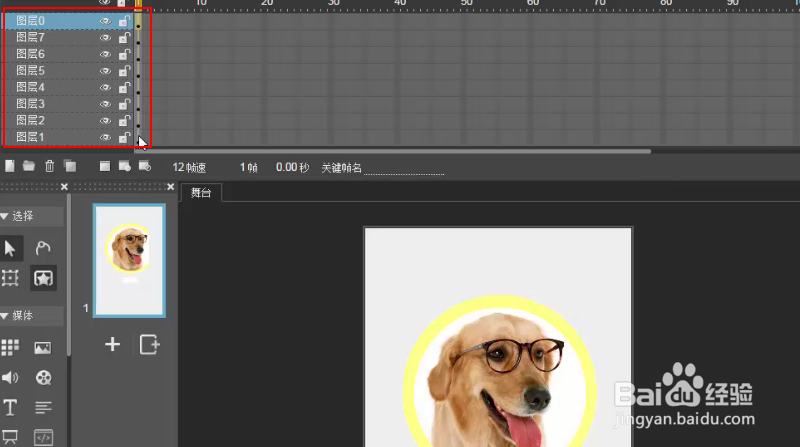Collapse the 选择 tool section

5,216
